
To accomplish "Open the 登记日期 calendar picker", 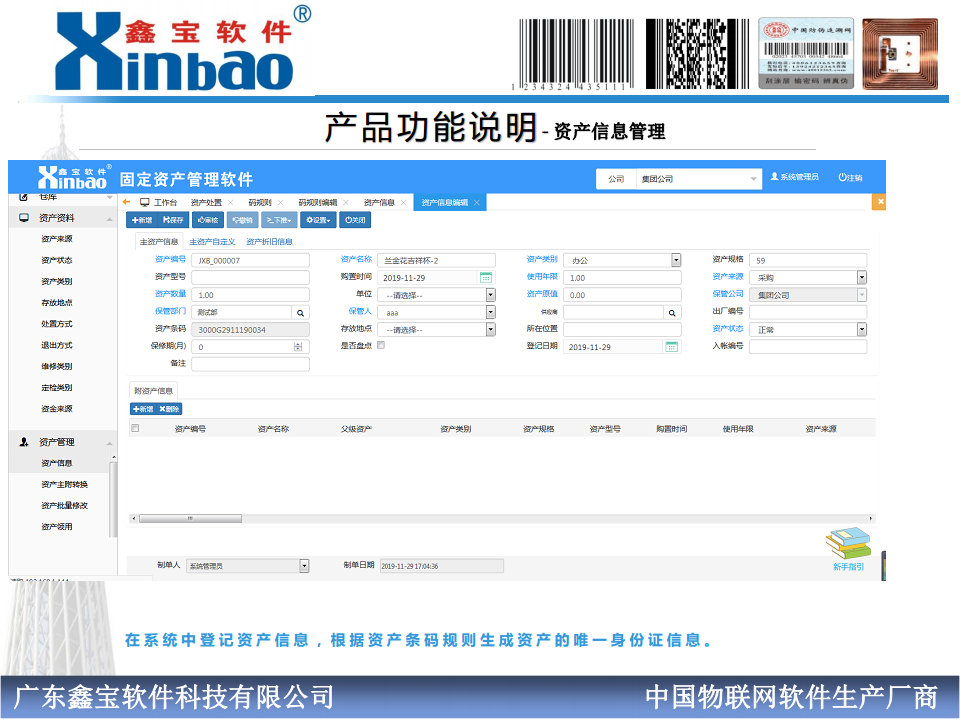I will (x=672, y=347).
